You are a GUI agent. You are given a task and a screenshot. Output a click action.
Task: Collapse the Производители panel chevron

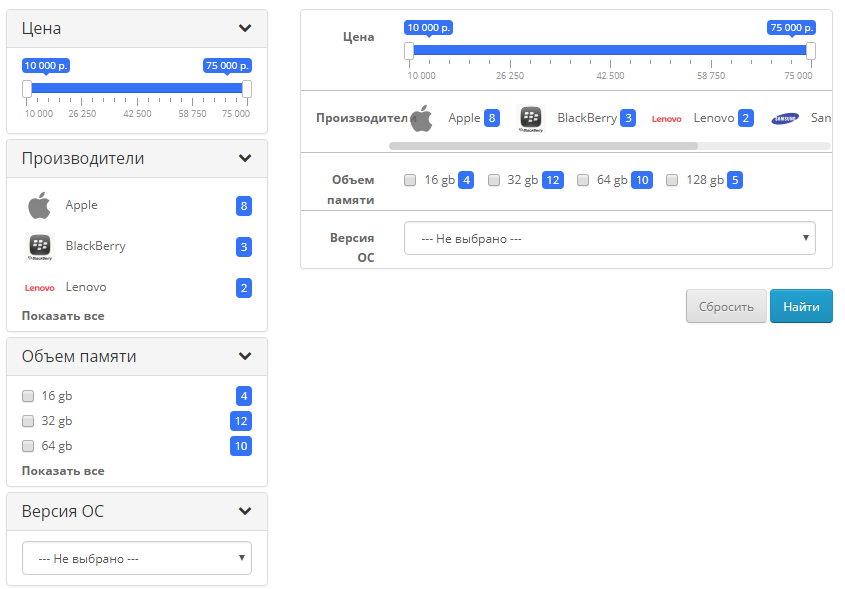pos(245,158)
